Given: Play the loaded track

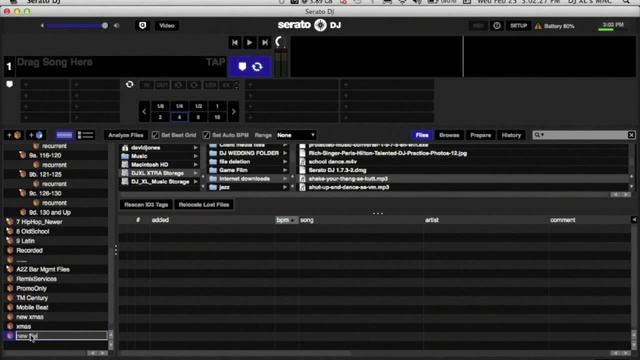Looking at the screenshot, I should [249, 42].
